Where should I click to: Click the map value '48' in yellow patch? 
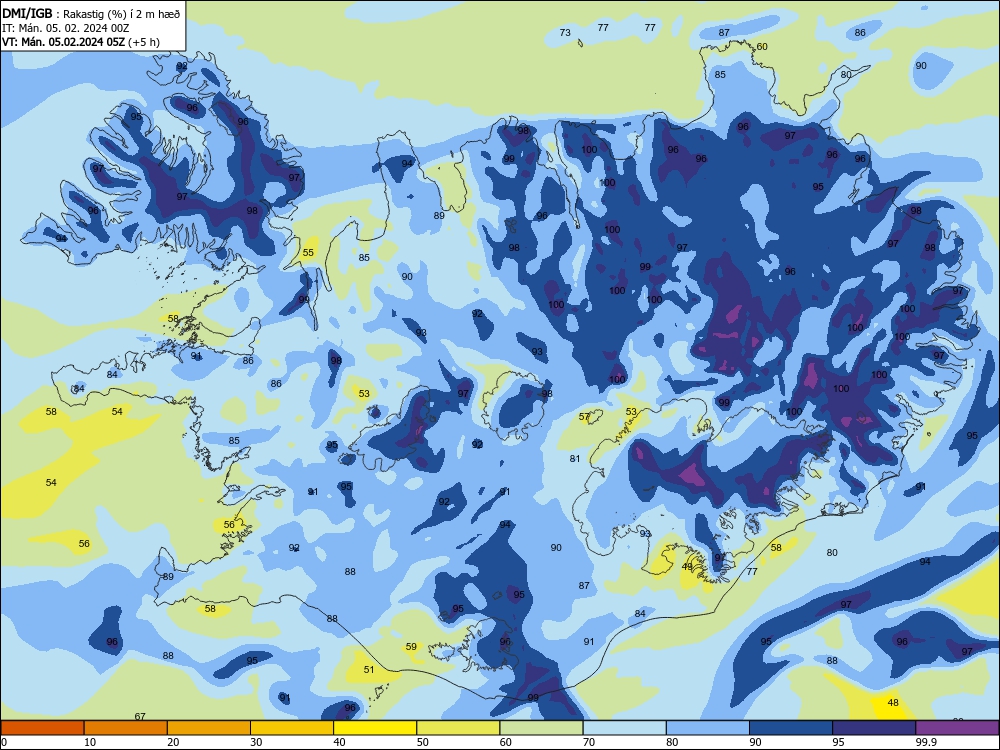[x=893, y=703]
